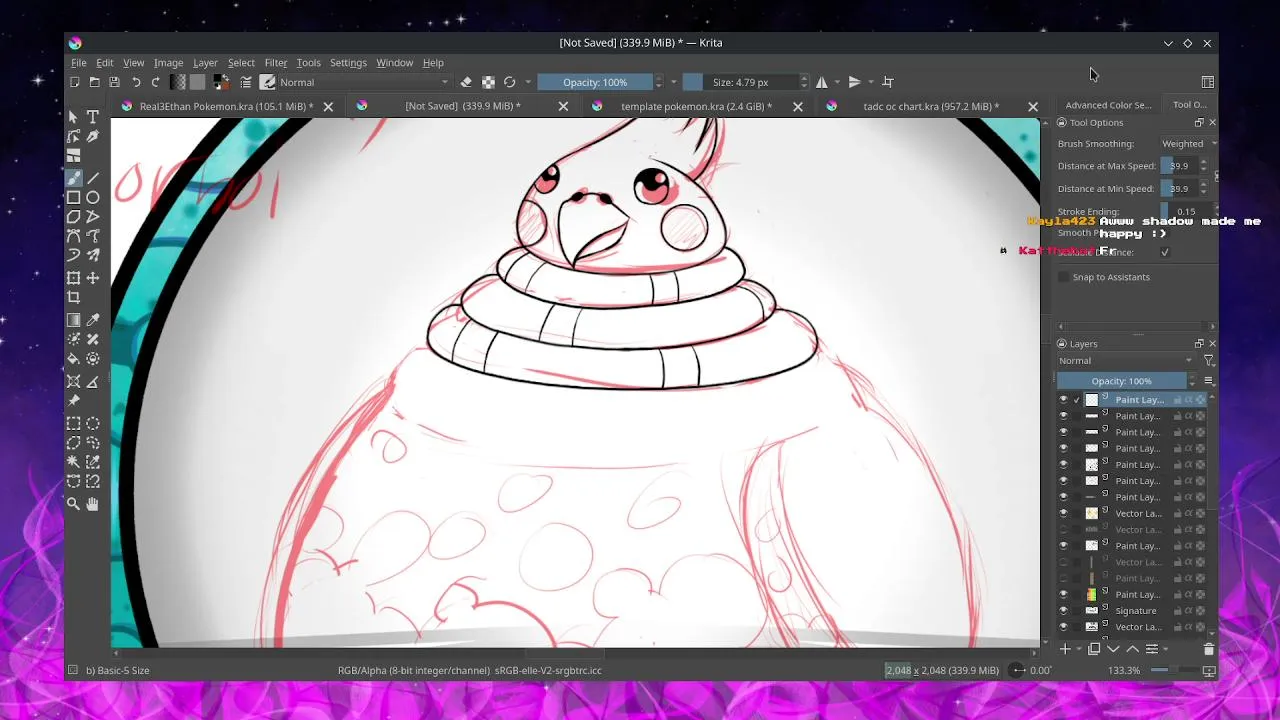The height and width of the screenshot is (720, 1280).
Task: Open the Settings menu
Action: (x=348, y=62)
